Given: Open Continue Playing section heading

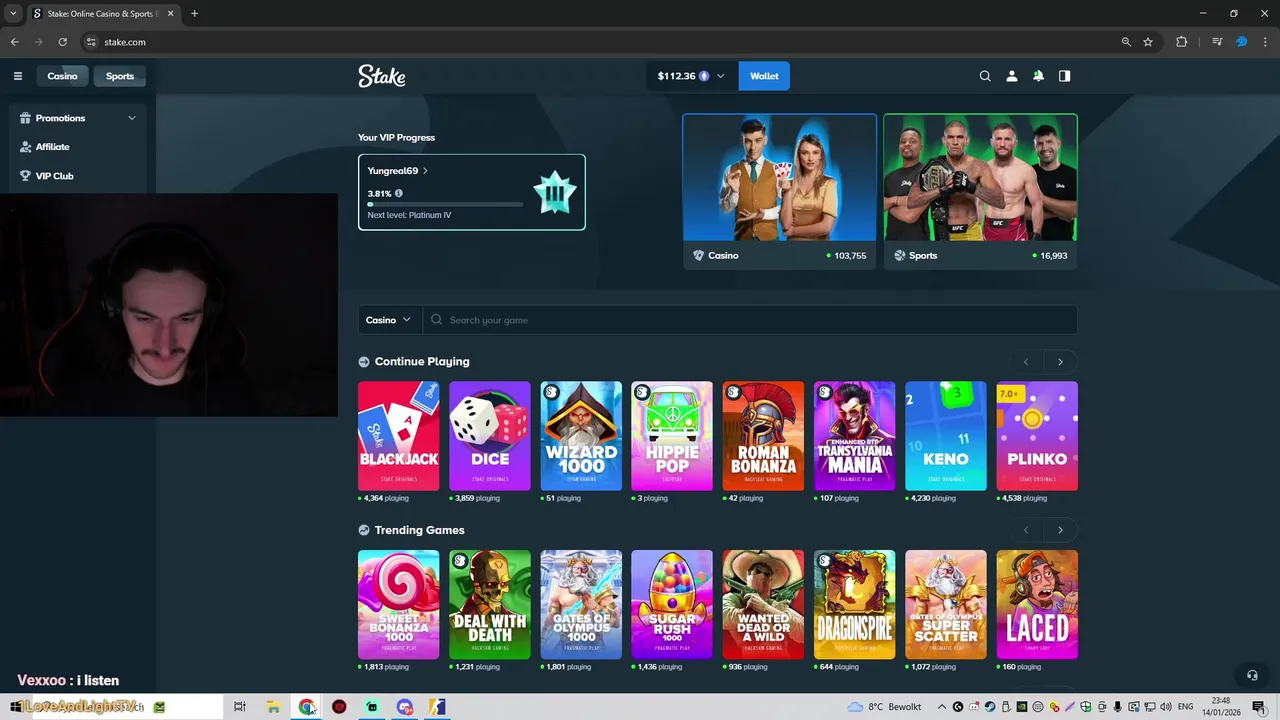Looking at the screenshot, I should [422, 362].
